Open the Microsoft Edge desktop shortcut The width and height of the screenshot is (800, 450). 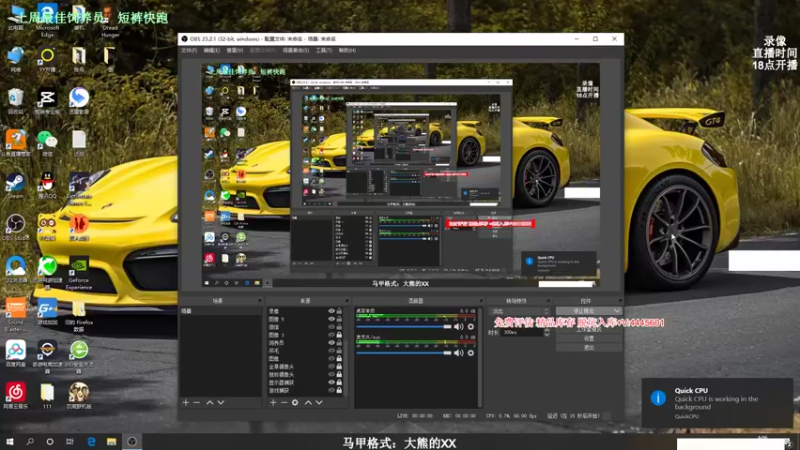click(47, 20)
